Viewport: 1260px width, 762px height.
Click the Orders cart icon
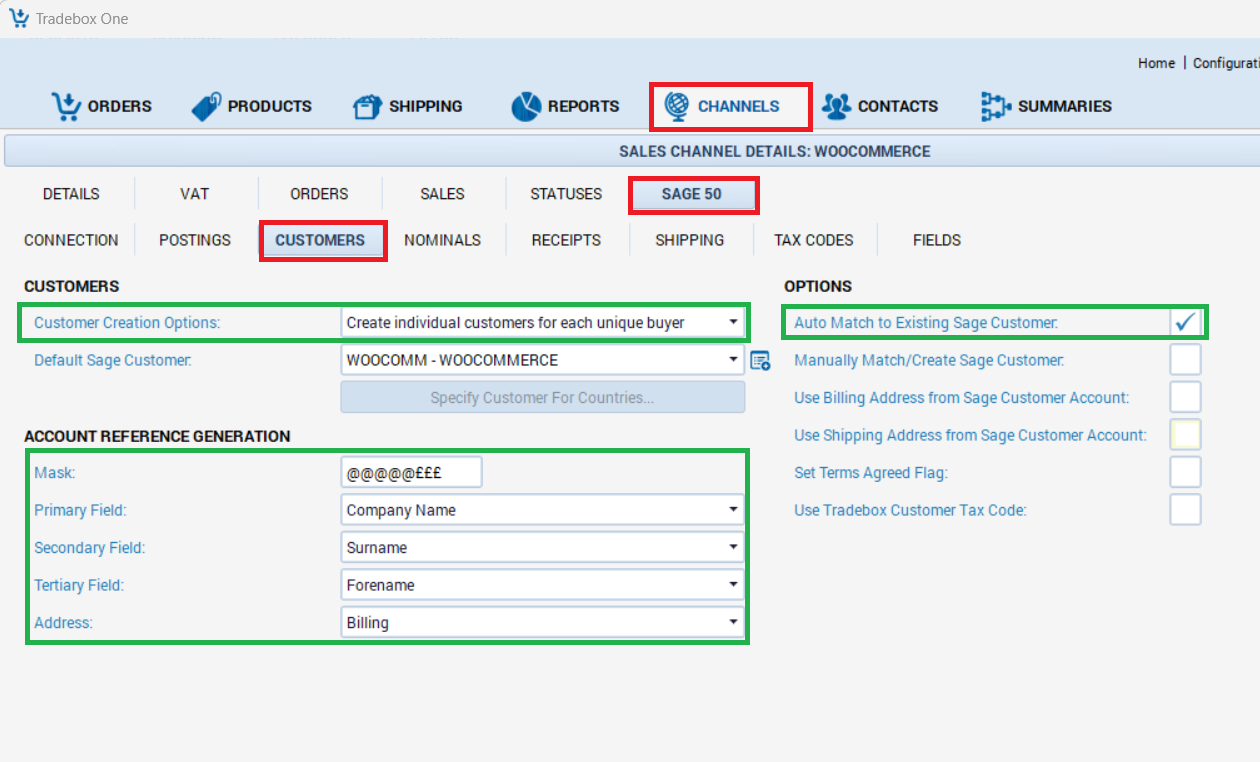(66, 106)
